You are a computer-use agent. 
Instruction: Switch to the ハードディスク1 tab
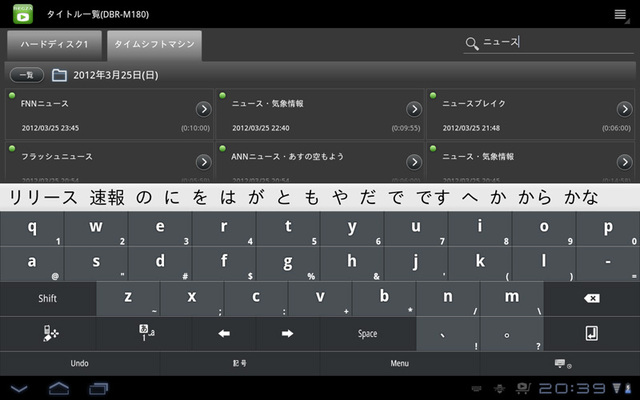(55, 45)
